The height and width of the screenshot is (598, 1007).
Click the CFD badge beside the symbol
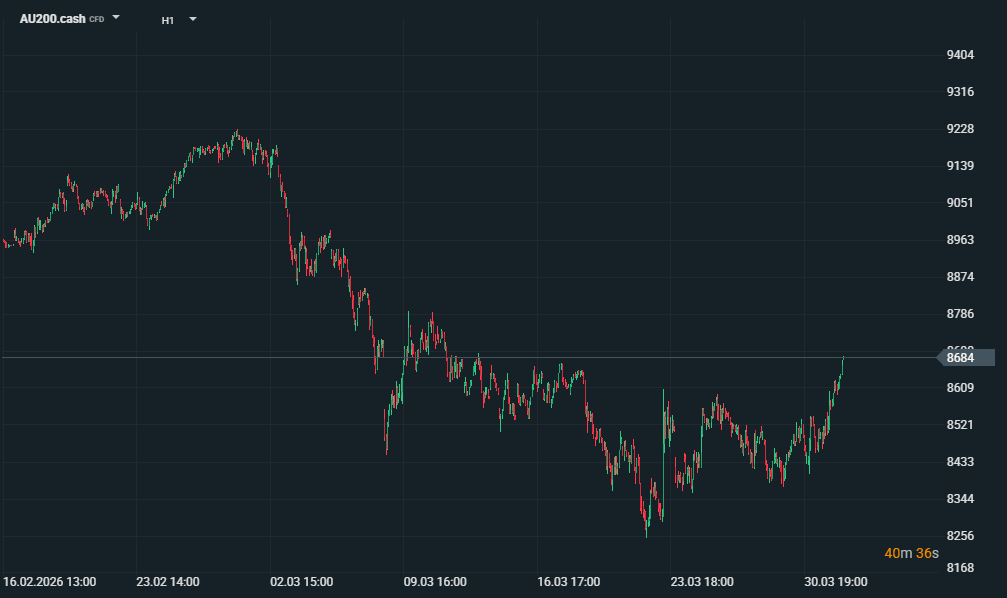pyautogui.click(x=97, y=20)
